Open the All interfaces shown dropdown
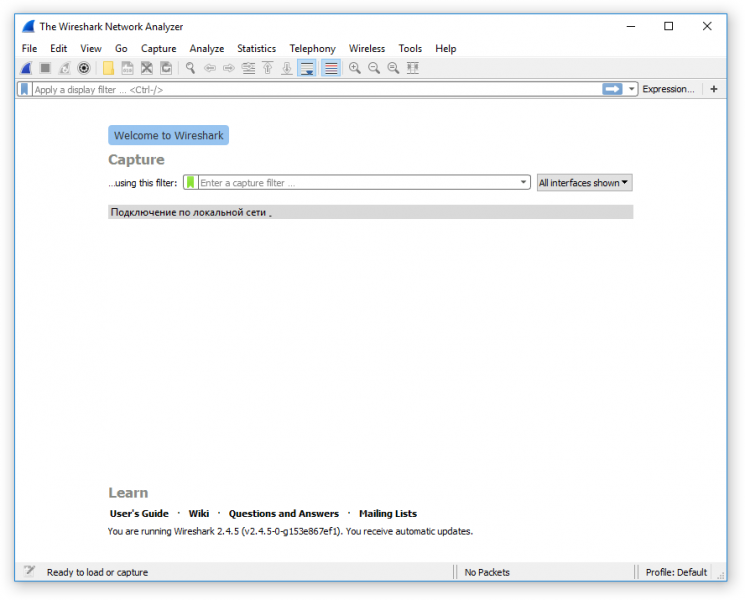Viewport: 745px width, 600px height. [584, 182]
